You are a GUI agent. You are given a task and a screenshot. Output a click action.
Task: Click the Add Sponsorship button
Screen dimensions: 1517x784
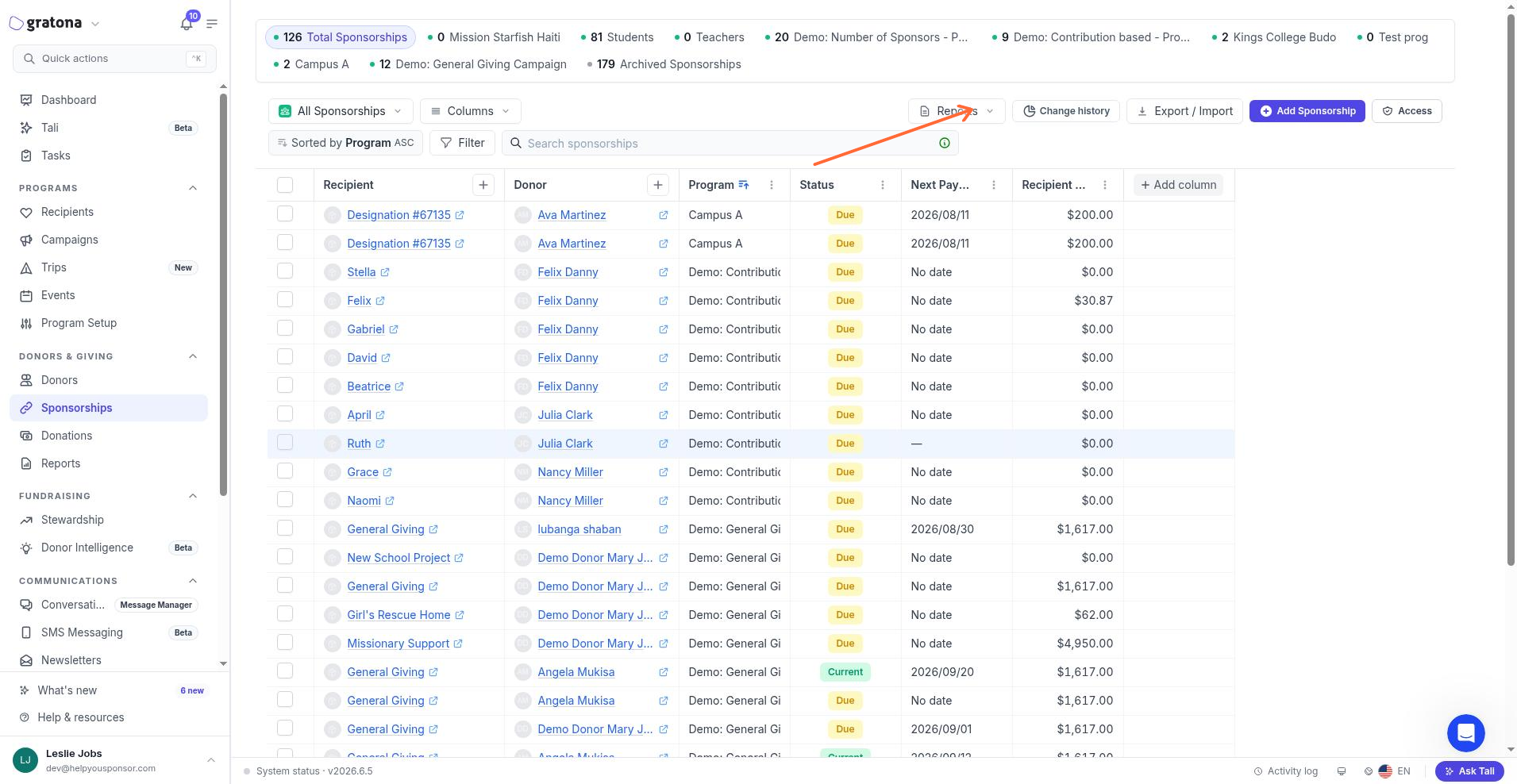(1307, 111)
